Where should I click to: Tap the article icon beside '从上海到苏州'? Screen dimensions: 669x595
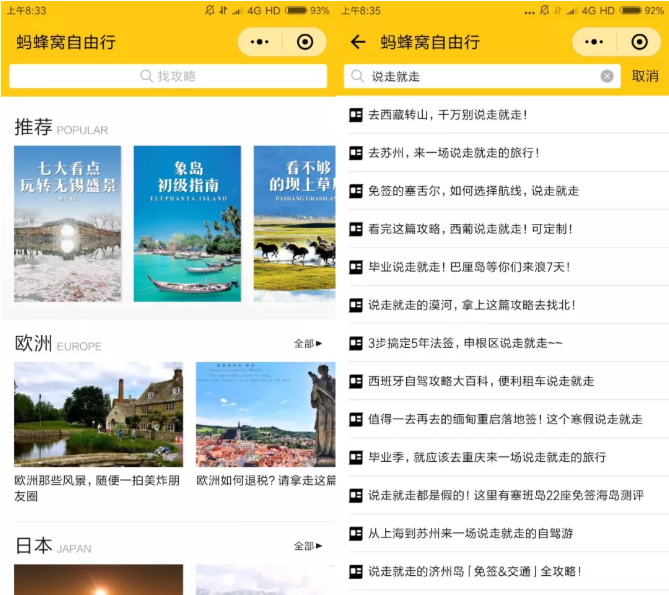point(356,533)
